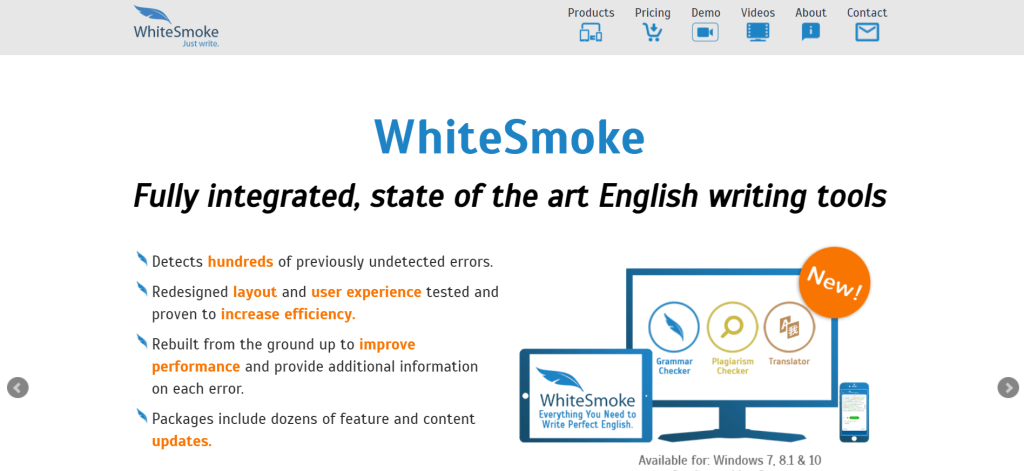Image resolution: width=1024 pixels, height=471 pixels.
Task: Click the orange 'updates.' text
Action: [x=182, y=442]
